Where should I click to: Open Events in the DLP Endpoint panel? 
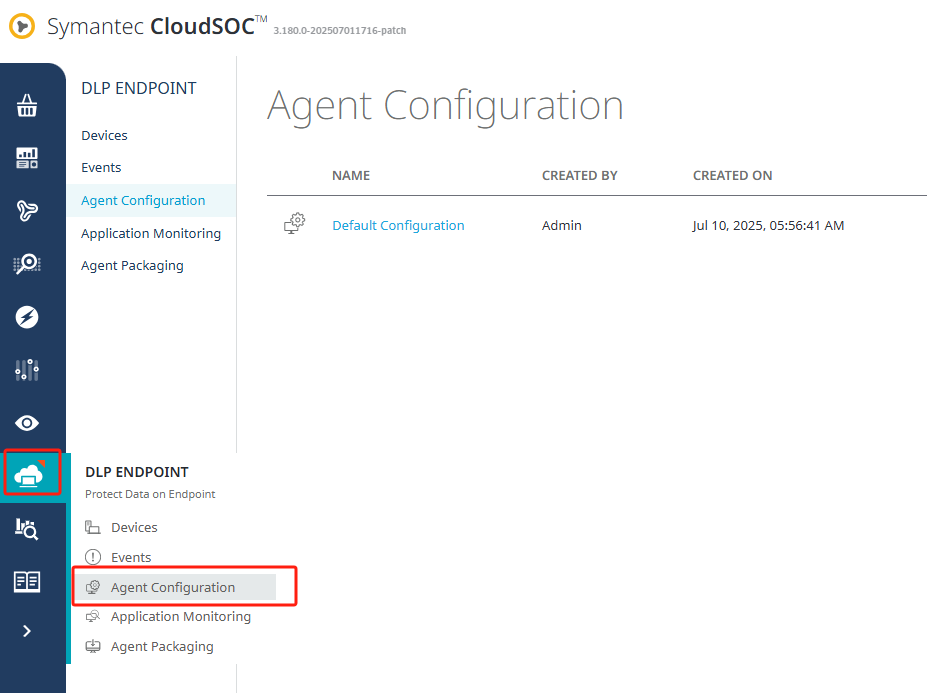tap(101, 167)
